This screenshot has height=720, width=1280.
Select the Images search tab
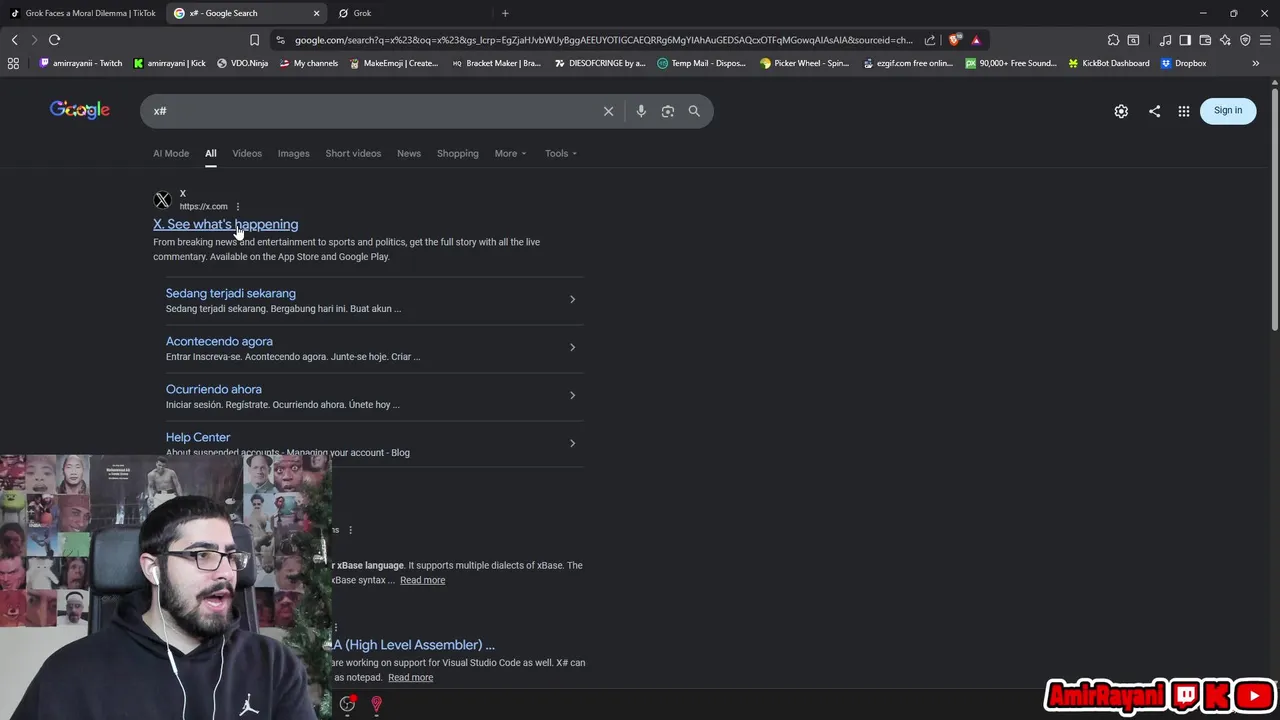[x=293, y=153]
